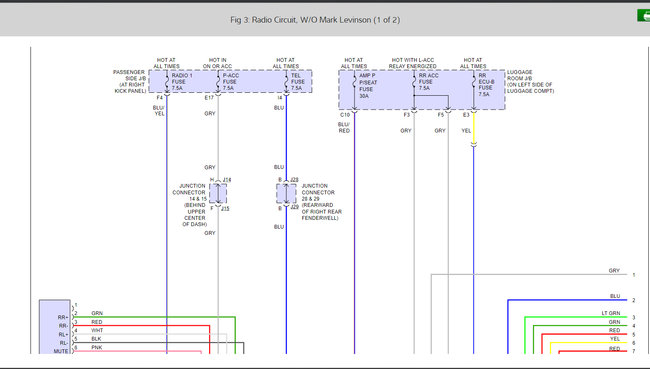Click the 'RED' label at RR- terminal
The width and height of the screenshot is (650, 369).
97,322
